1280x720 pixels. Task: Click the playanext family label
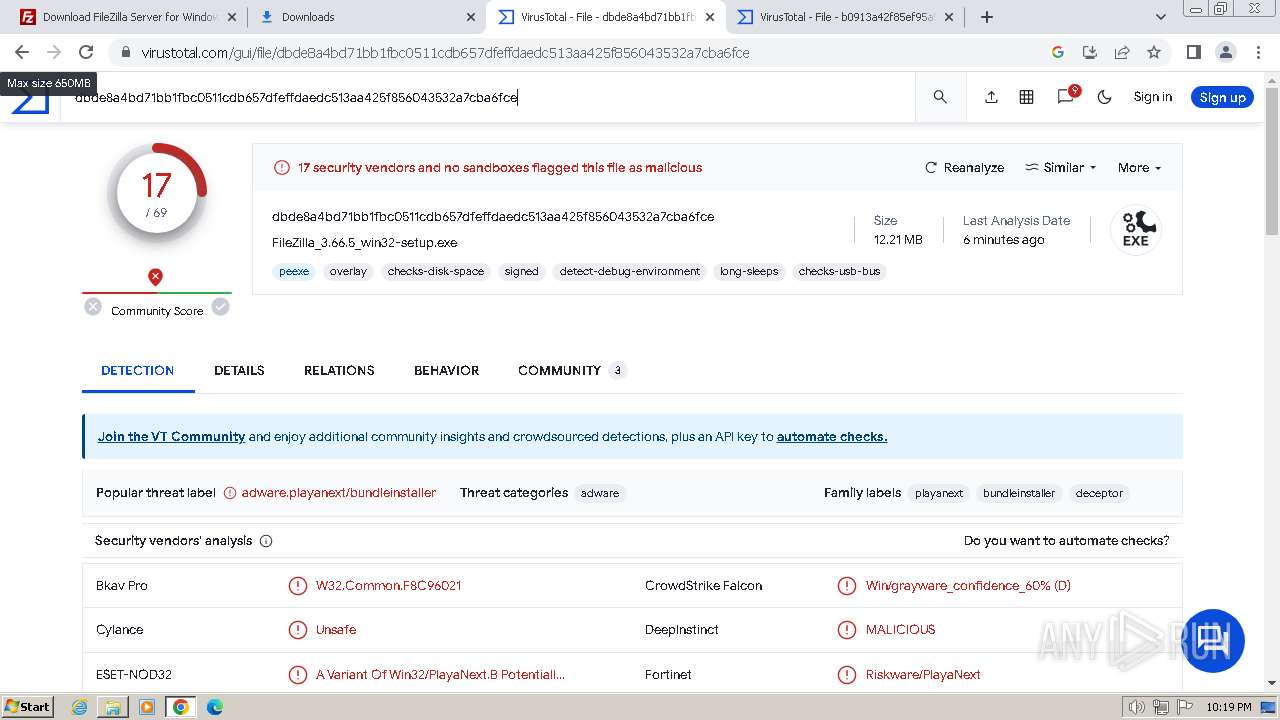(939, 493)
